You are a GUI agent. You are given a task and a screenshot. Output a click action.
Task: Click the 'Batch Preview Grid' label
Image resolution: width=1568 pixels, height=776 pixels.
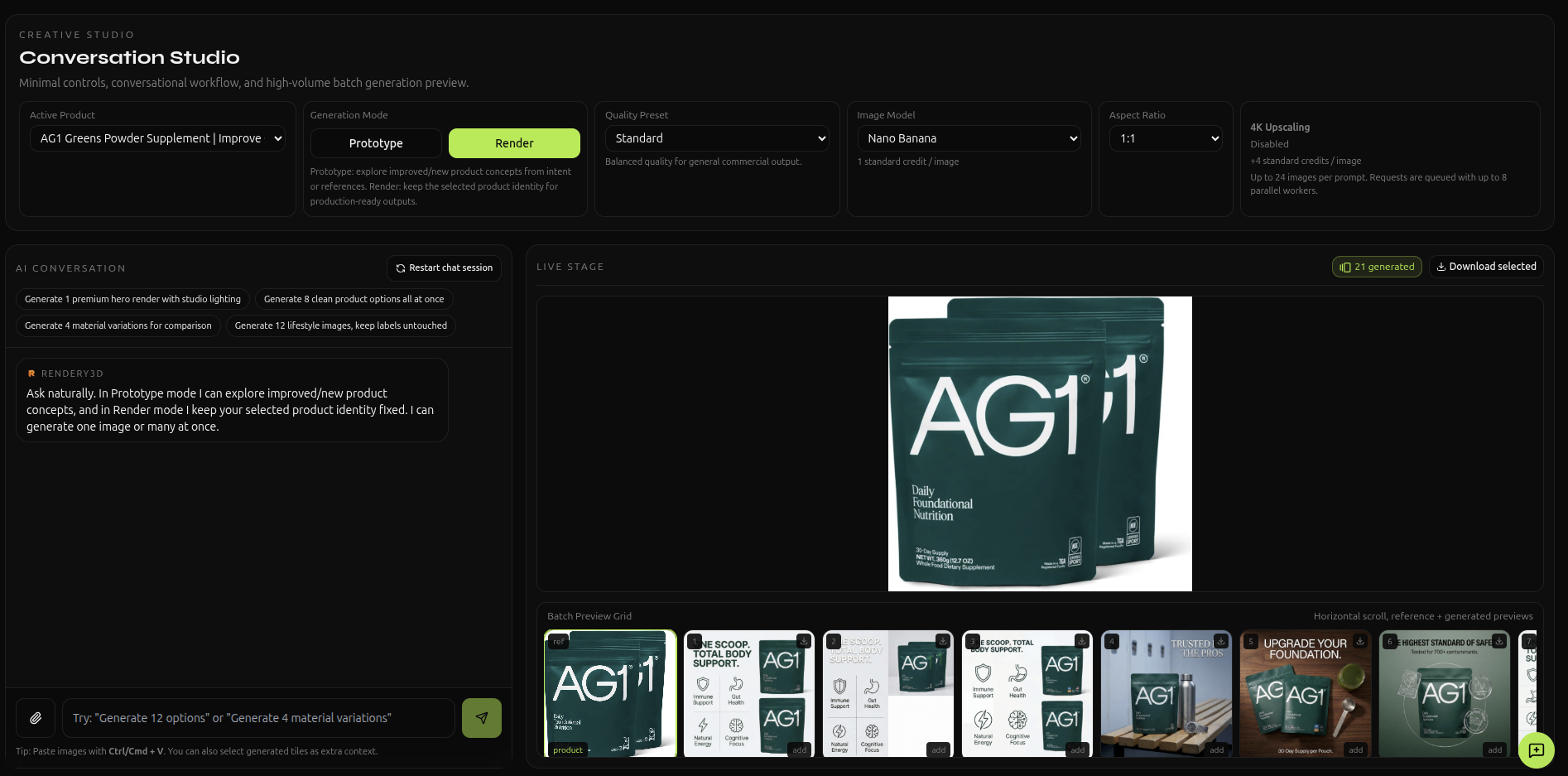point(589,616)
